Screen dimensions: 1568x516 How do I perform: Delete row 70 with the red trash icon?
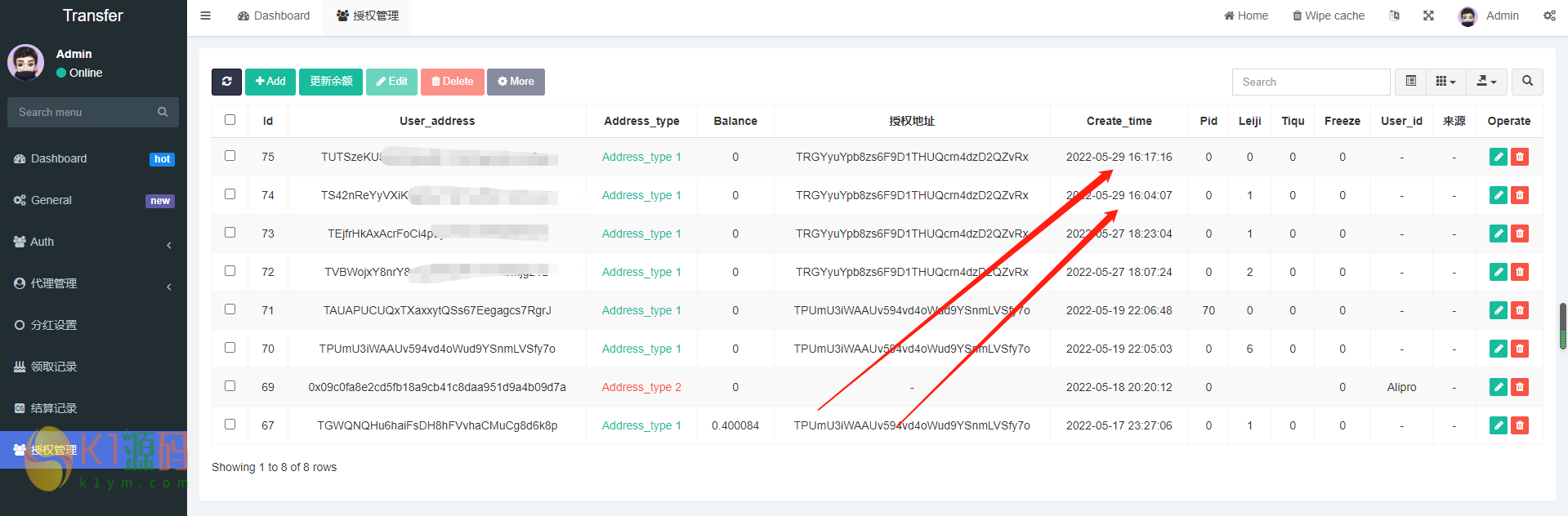coord(1520,349)
